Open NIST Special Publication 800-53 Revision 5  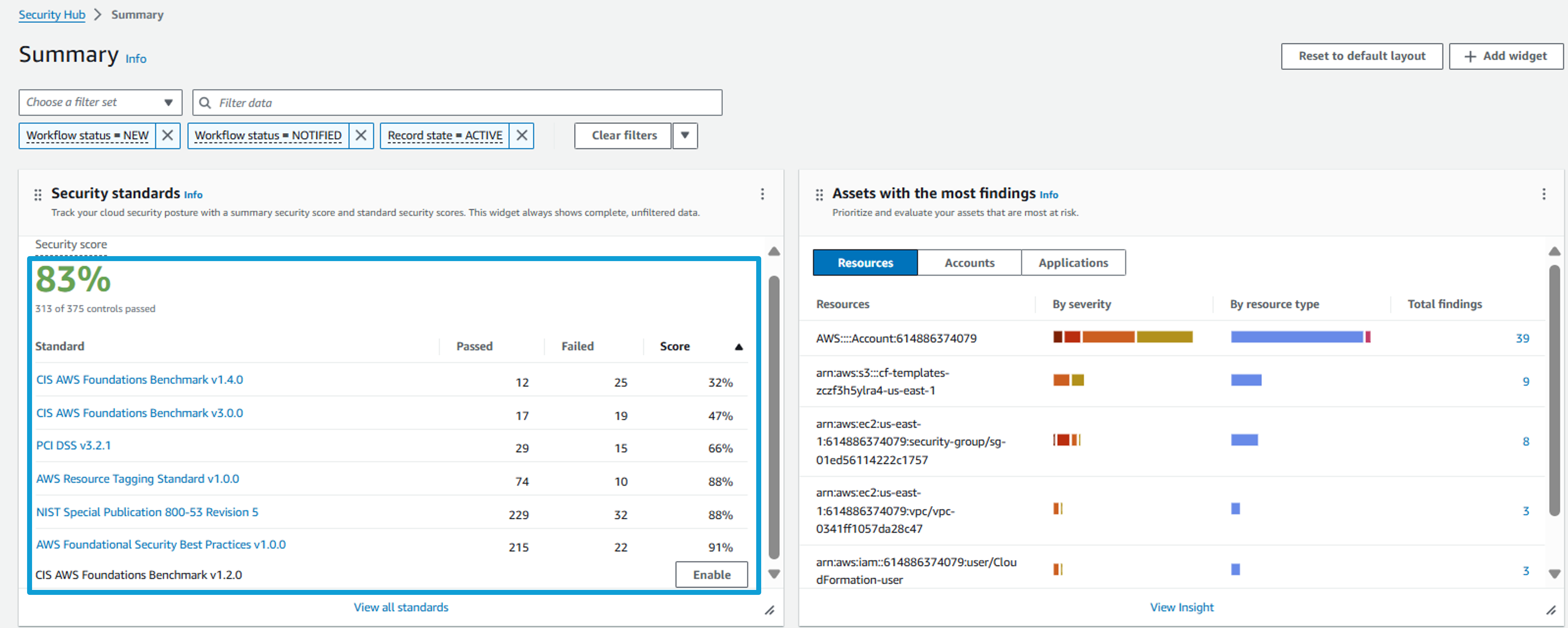pos(147,512)
